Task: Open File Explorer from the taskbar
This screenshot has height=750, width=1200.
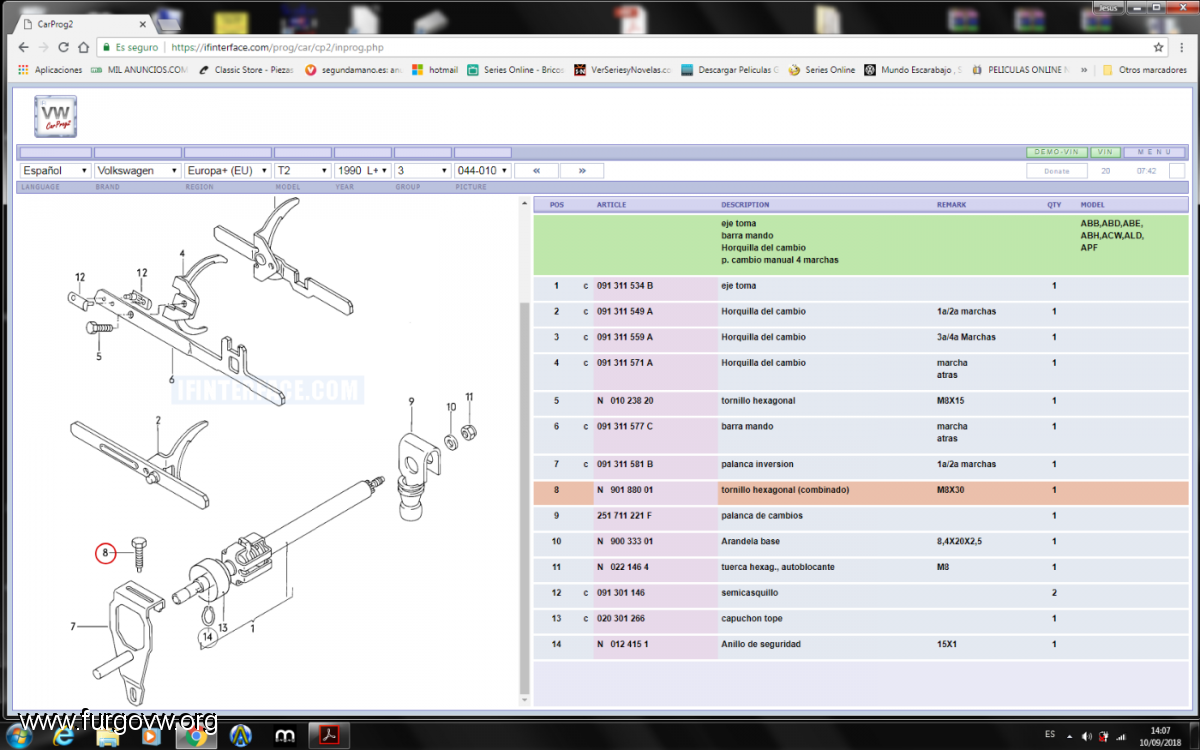Action: [x=108, y=736]
